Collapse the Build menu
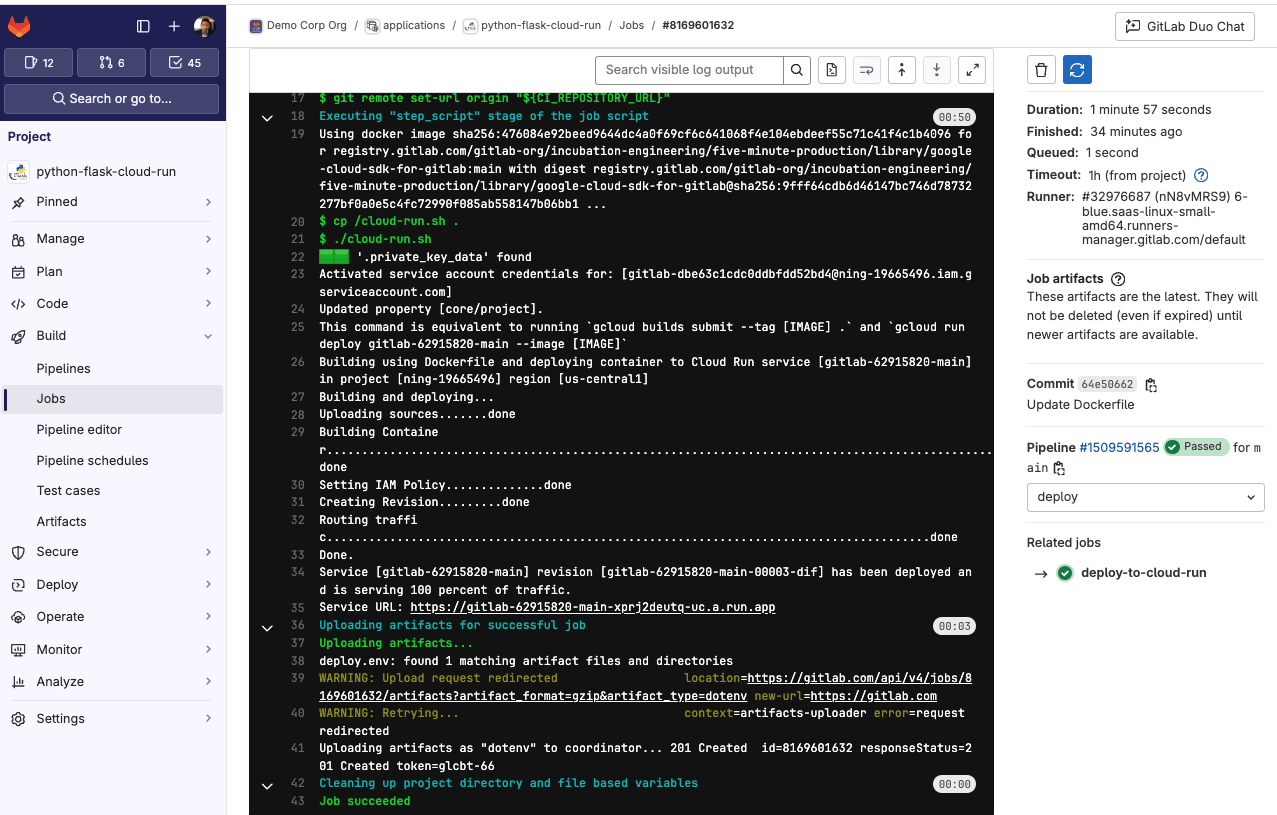The height and width of the screenshot is (815, 1277). [111, 336]
